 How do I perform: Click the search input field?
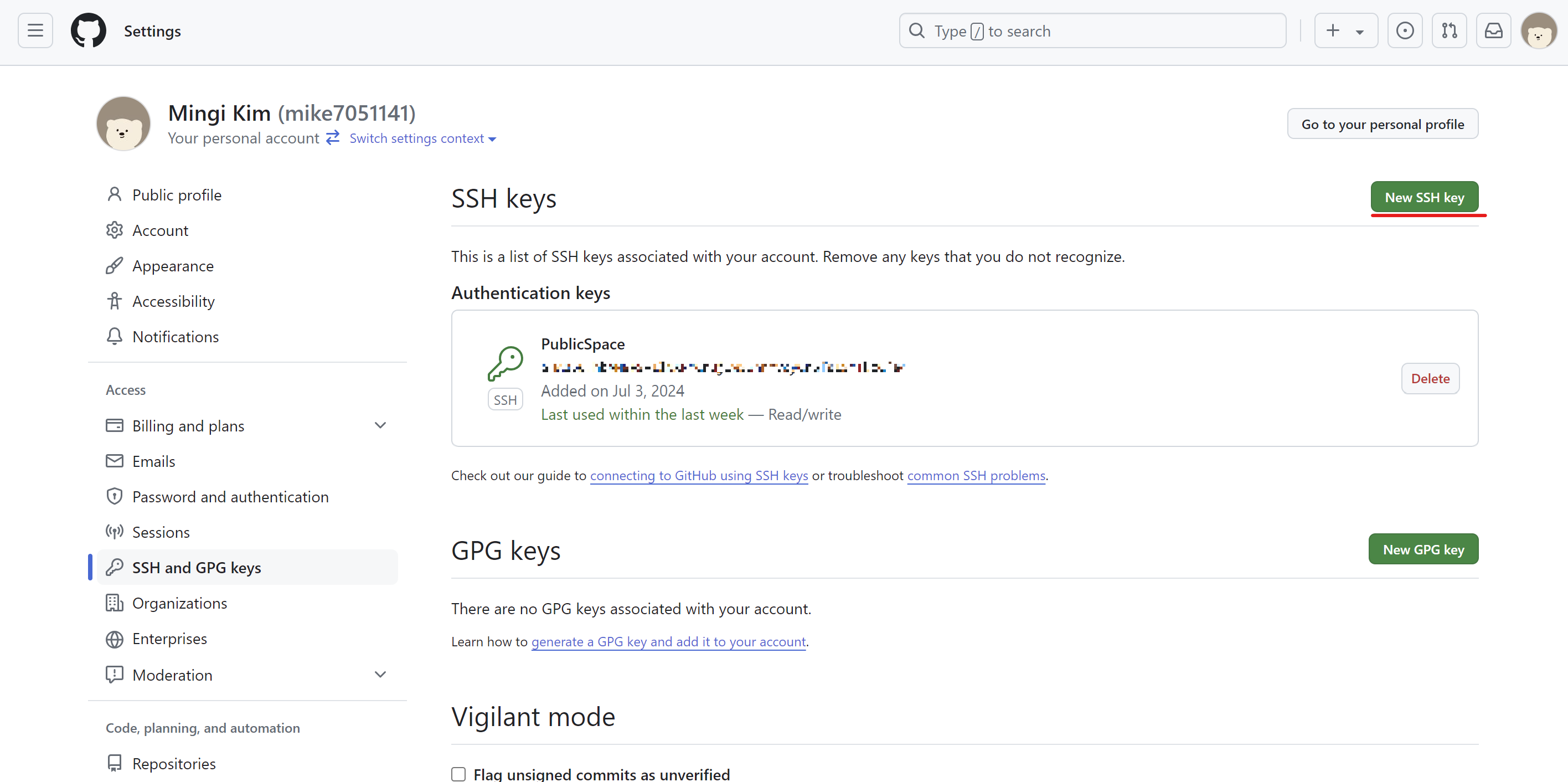1092,30
